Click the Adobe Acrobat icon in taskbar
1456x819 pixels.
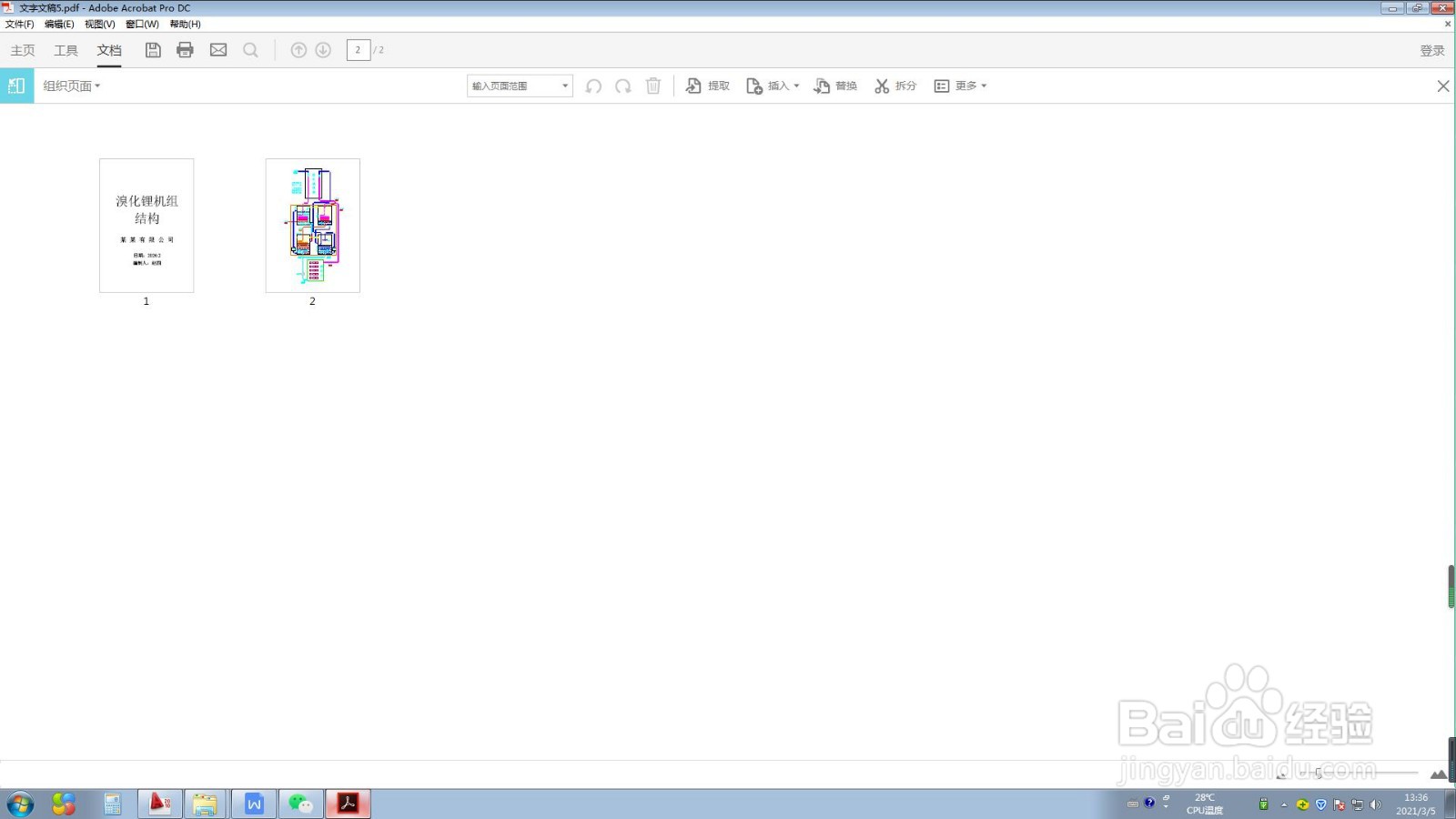348,804
